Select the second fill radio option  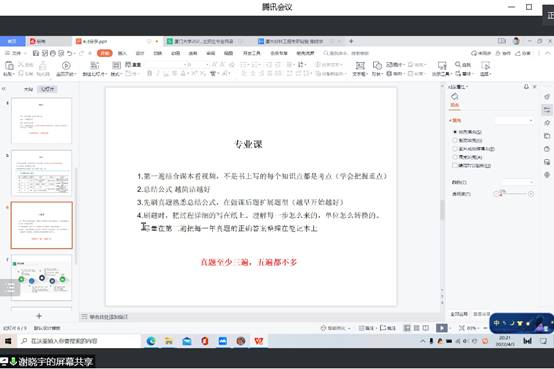click(455, 140)
